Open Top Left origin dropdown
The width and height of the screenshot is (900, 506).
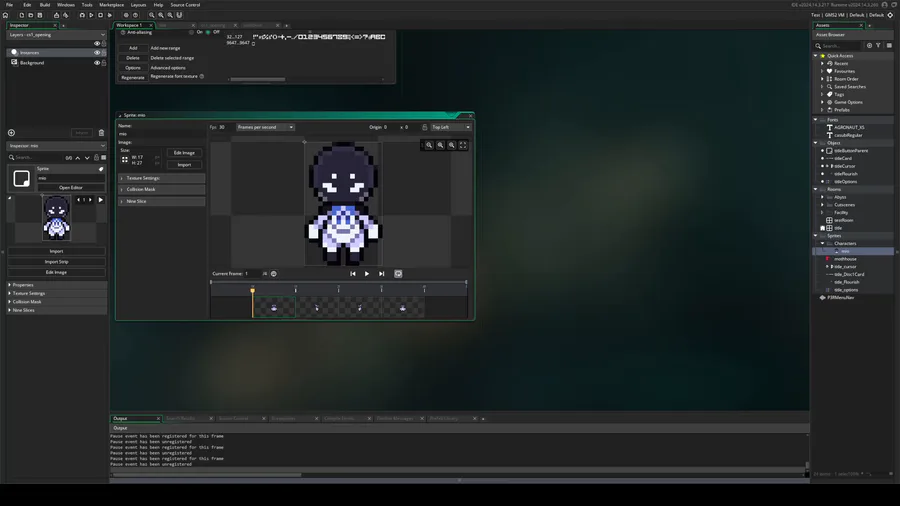pyautogui.click(x=451, y=127)
